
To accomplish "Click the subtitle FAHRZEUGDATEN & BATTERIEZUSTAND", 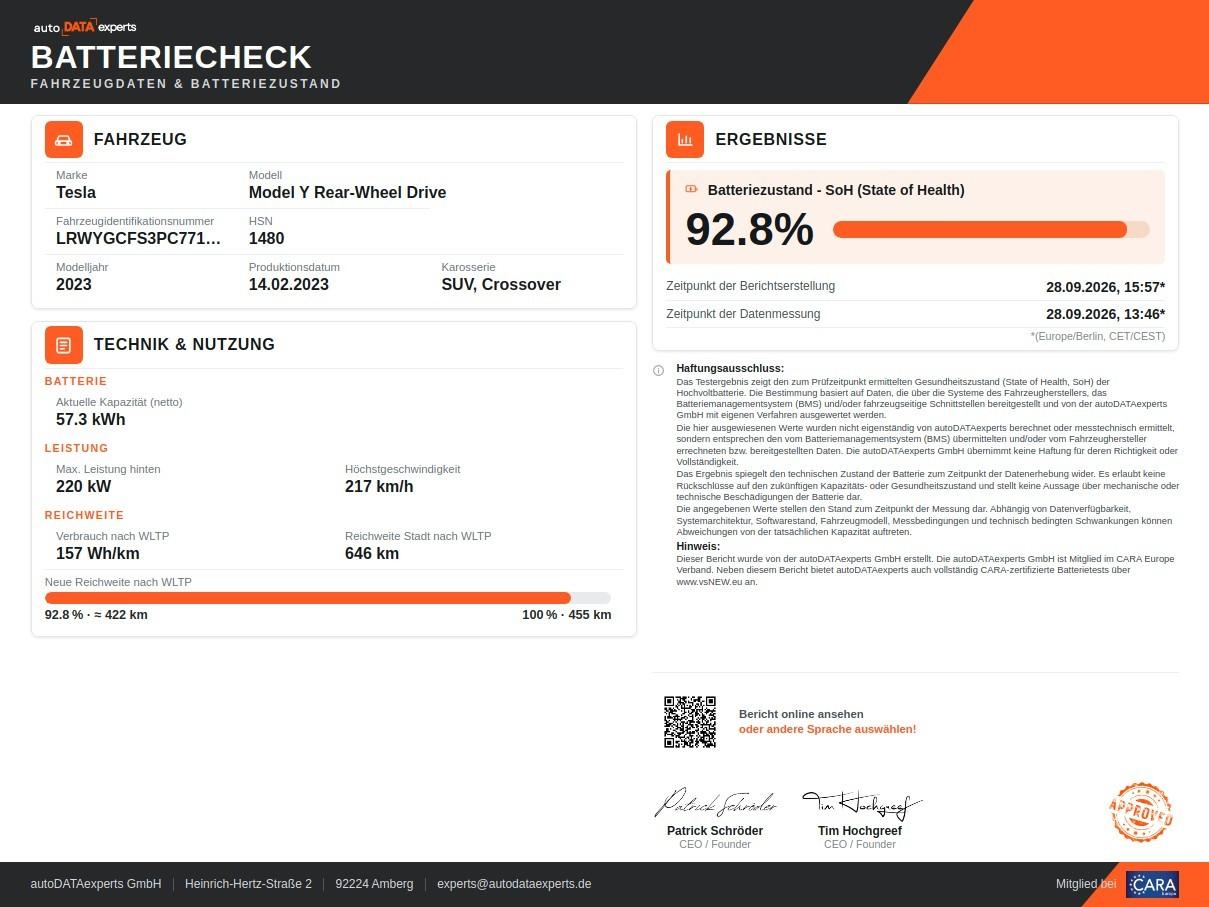I will tap(186, 84).
